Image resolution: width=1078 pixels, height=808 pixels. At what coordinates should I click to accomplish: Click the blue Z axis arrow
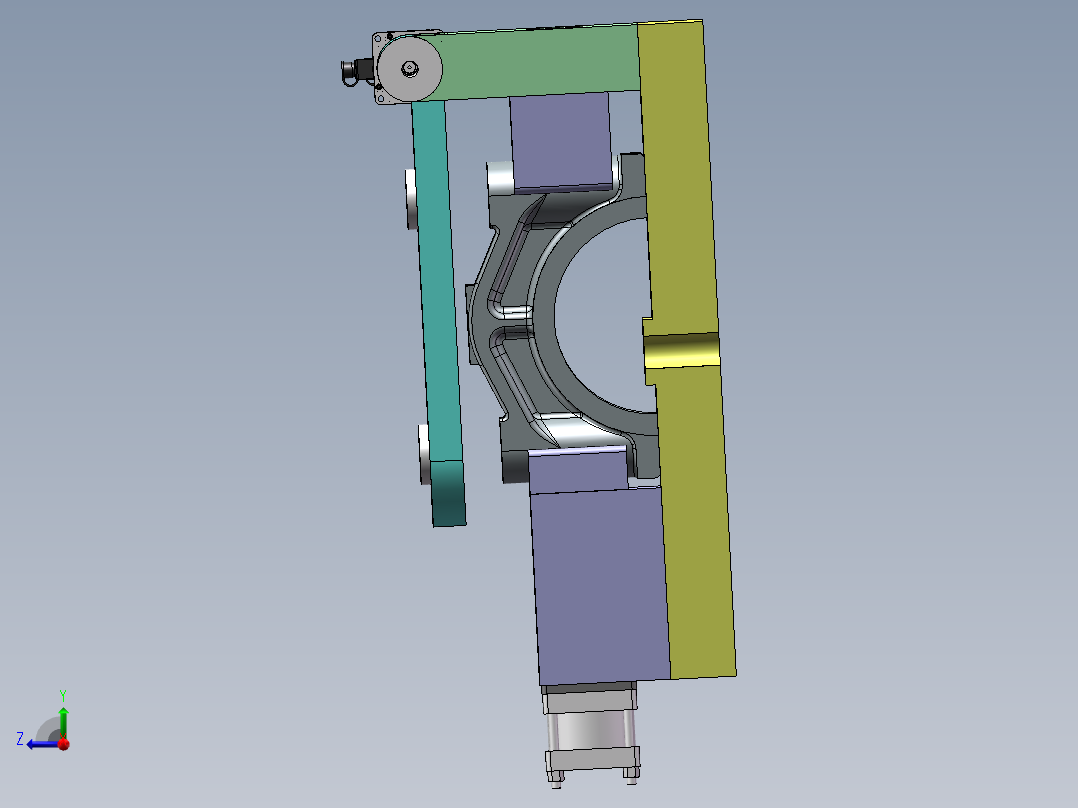40,745
